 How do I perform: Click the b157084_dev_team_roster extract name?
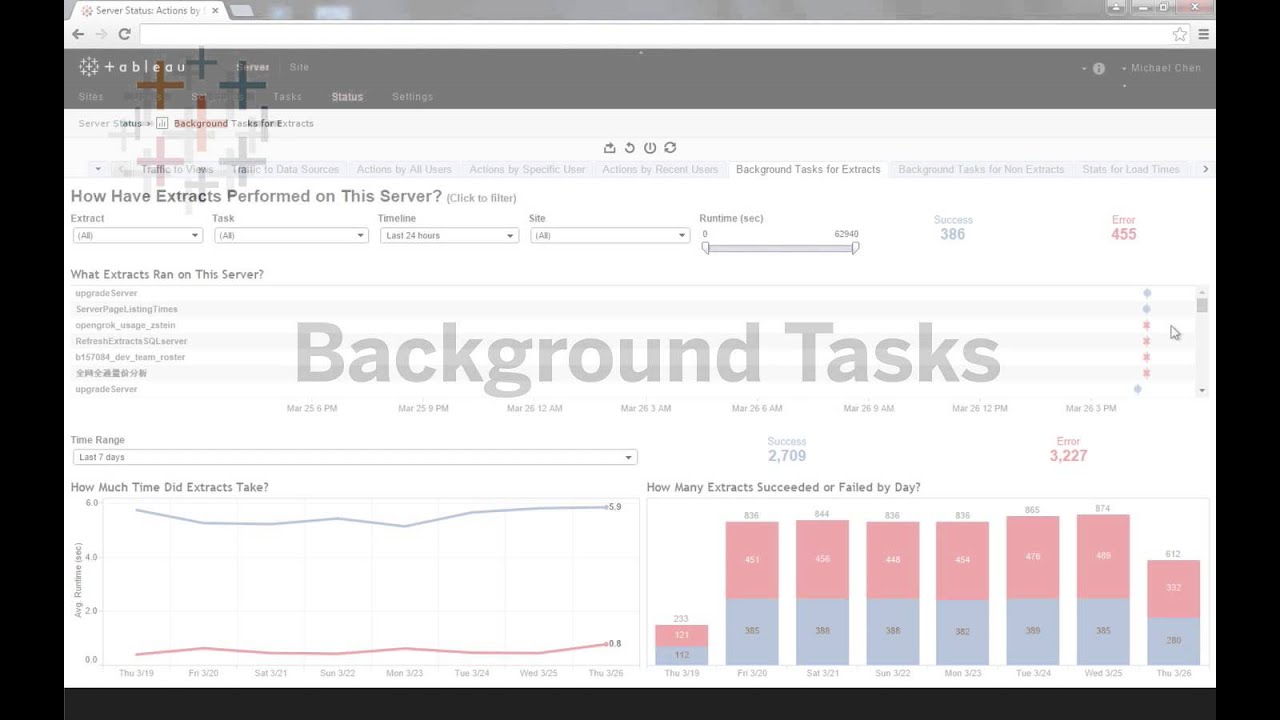[x=130, y=357]
